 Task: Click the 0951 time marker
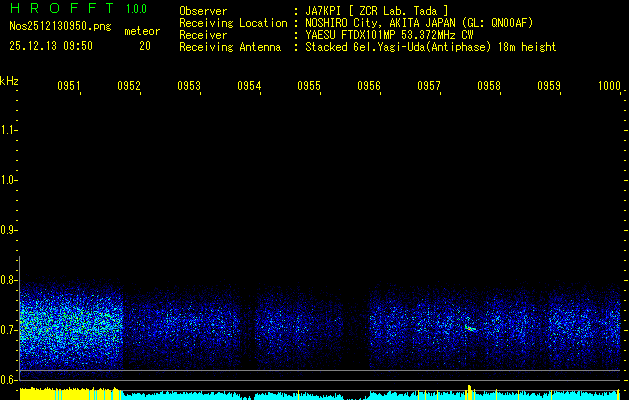(x=69, y=87)
